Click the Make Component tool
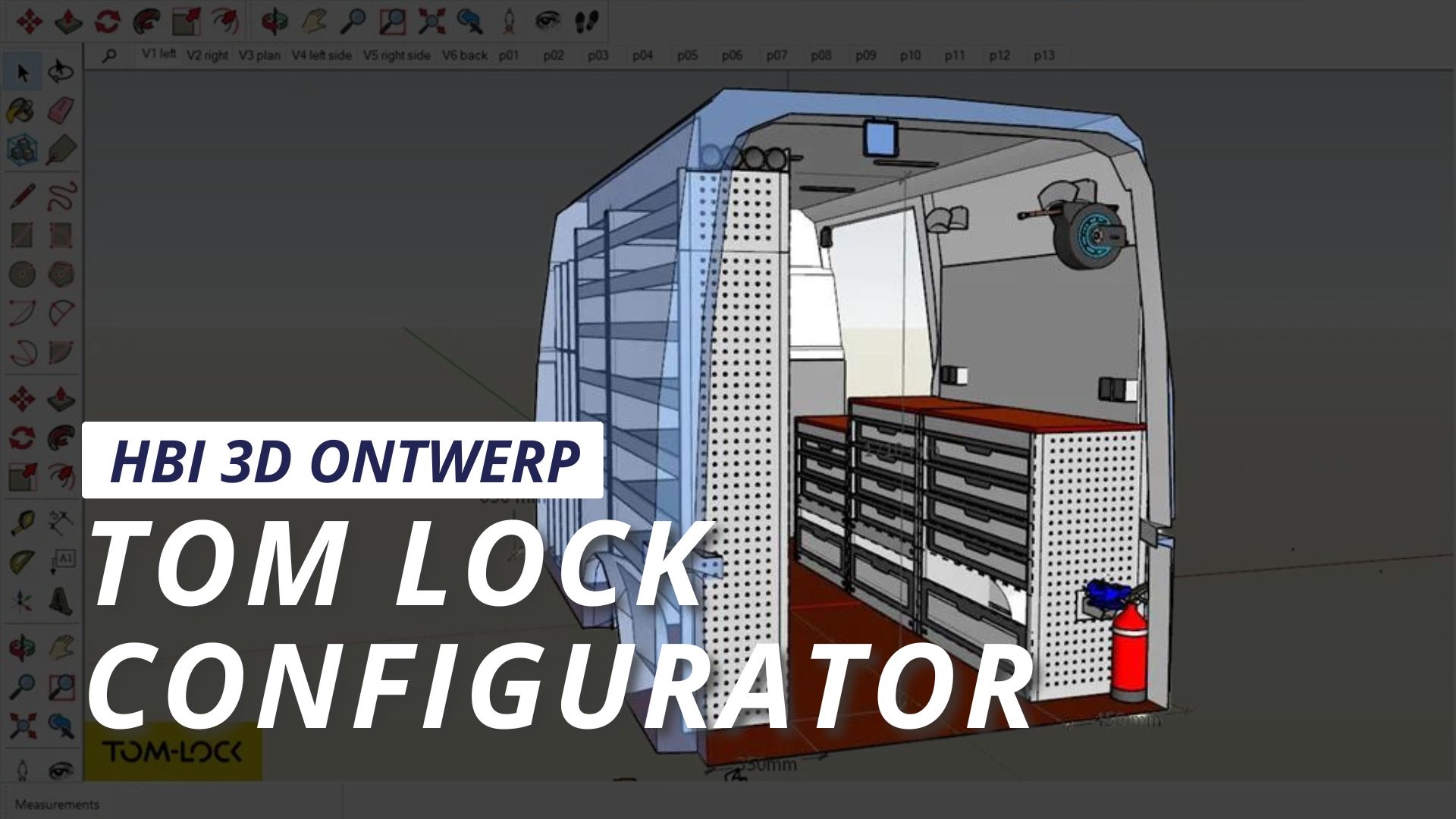The height and width of the screenshot is (819, 1456). tap(22, 150)
